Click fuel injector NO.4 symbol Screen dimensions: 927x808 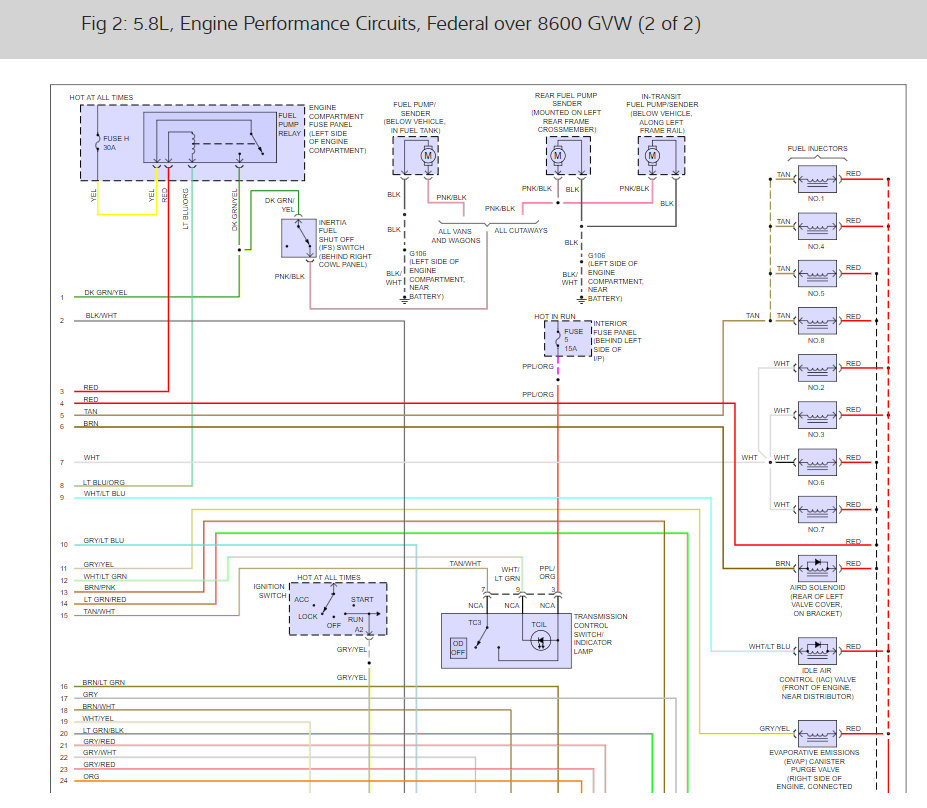pyautogui.click(x=817, y=226)
